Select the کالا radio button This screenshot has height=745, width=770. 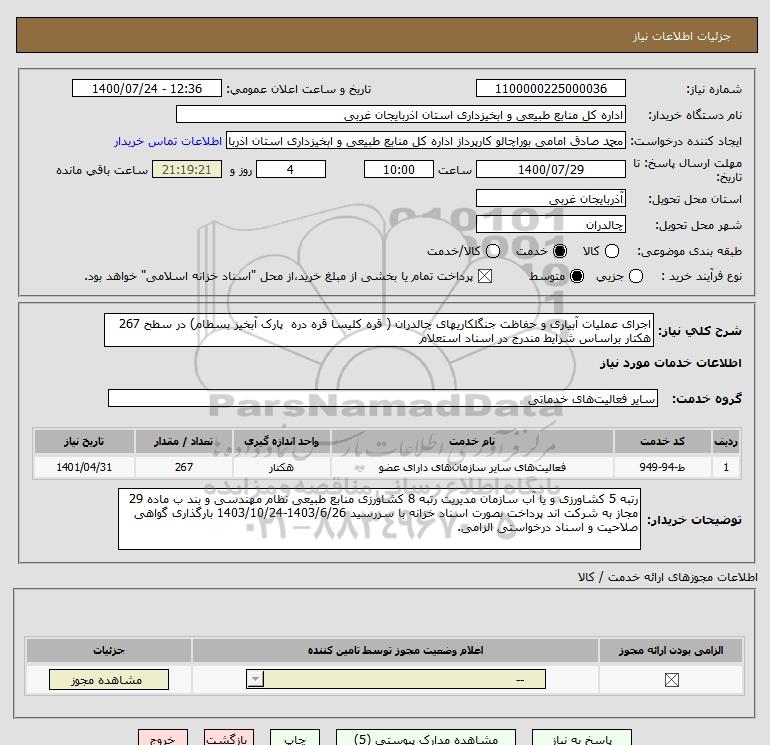(x=612, y=251)
